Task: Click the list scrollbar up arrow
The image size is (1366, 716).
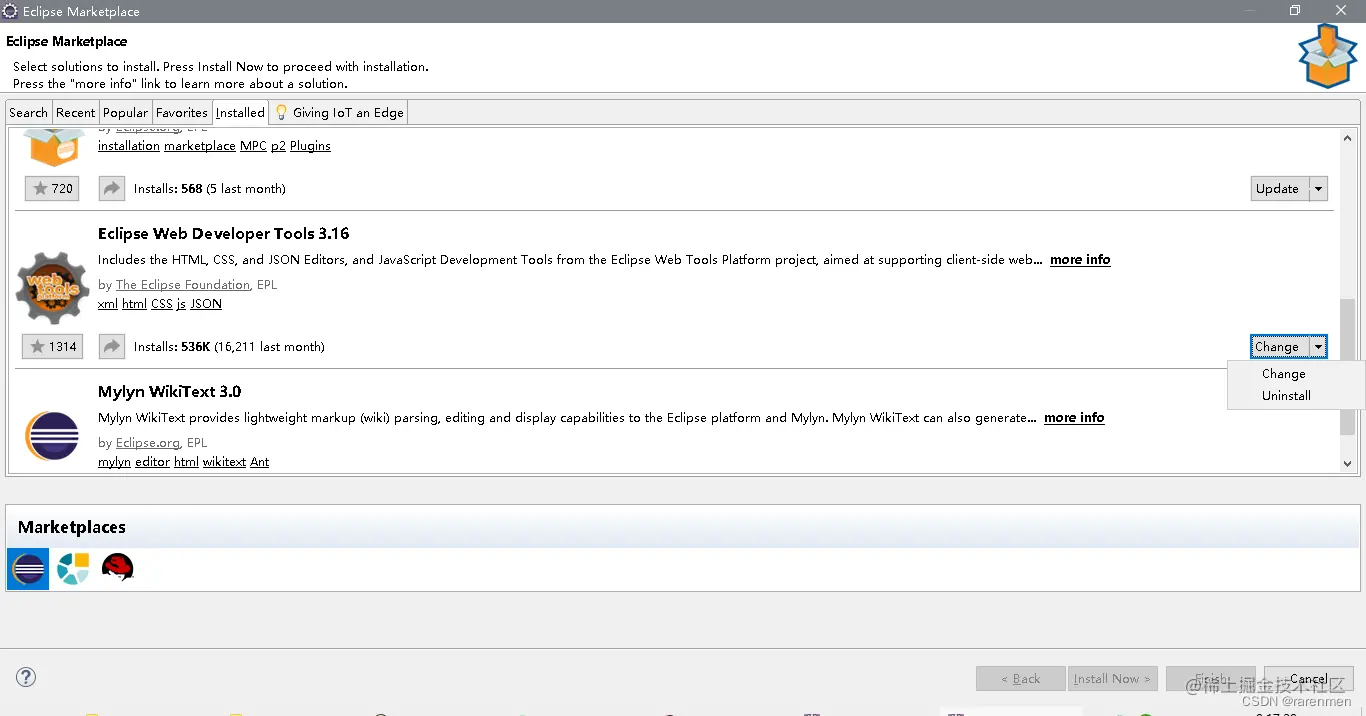Action: pyautogui.click(x=1347, y=138)
